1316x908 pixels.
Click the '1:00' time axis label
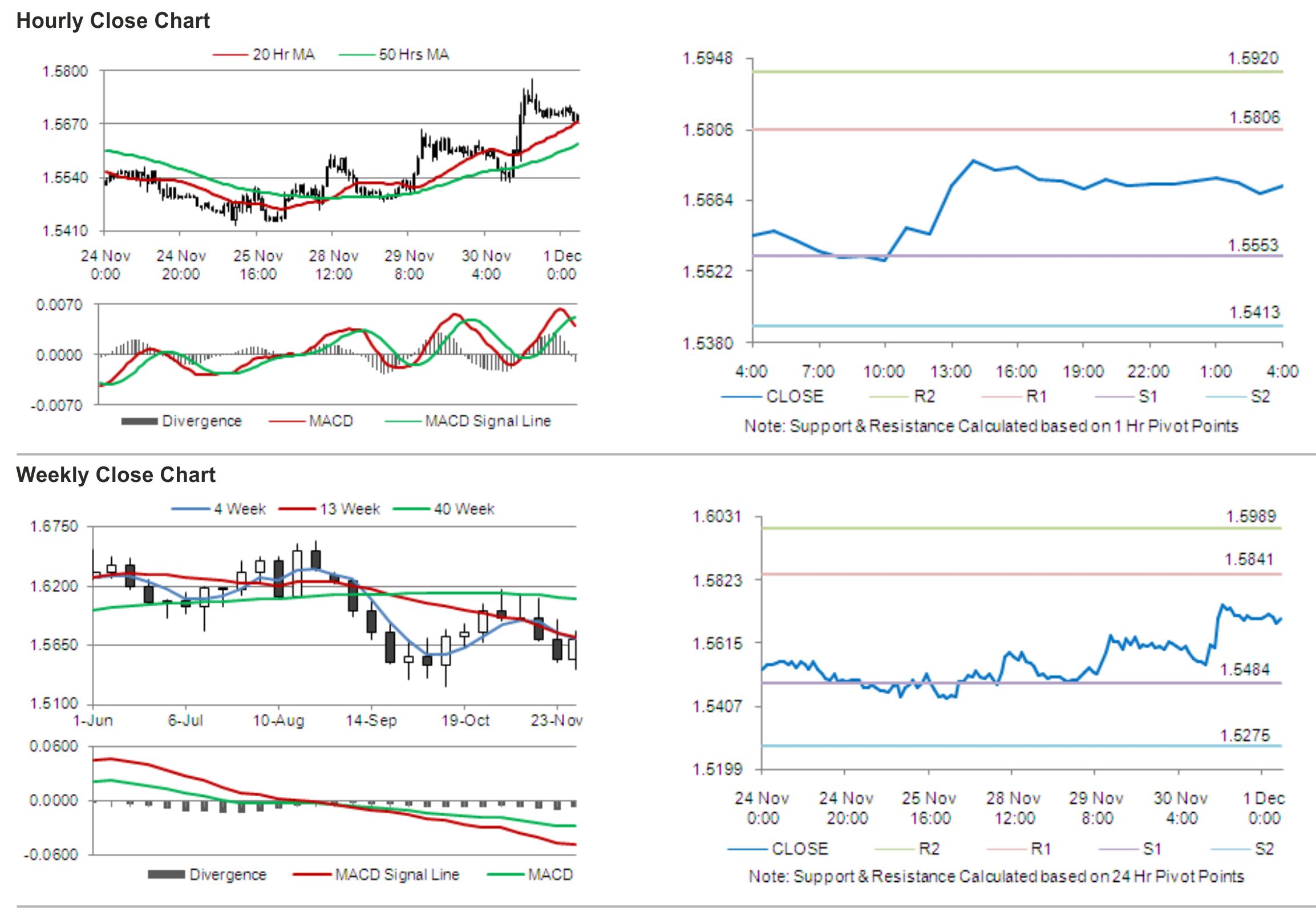point(1215,372)
